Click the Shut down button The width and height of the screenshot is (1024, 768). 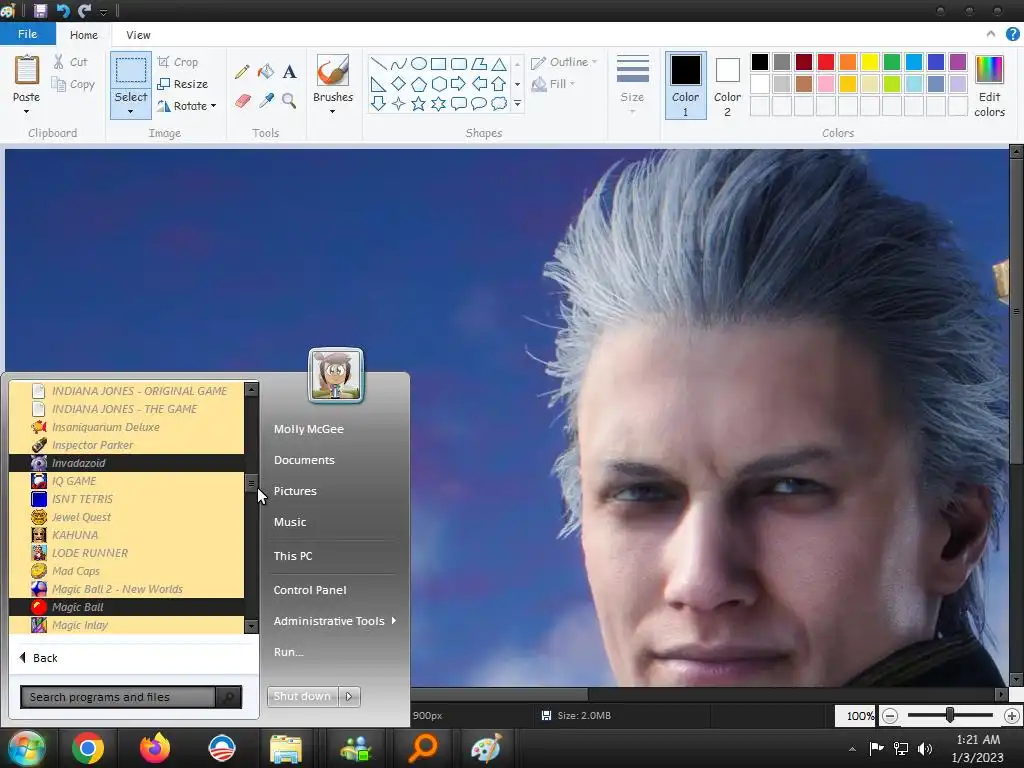pyautogui.click(x=302, y=696)
